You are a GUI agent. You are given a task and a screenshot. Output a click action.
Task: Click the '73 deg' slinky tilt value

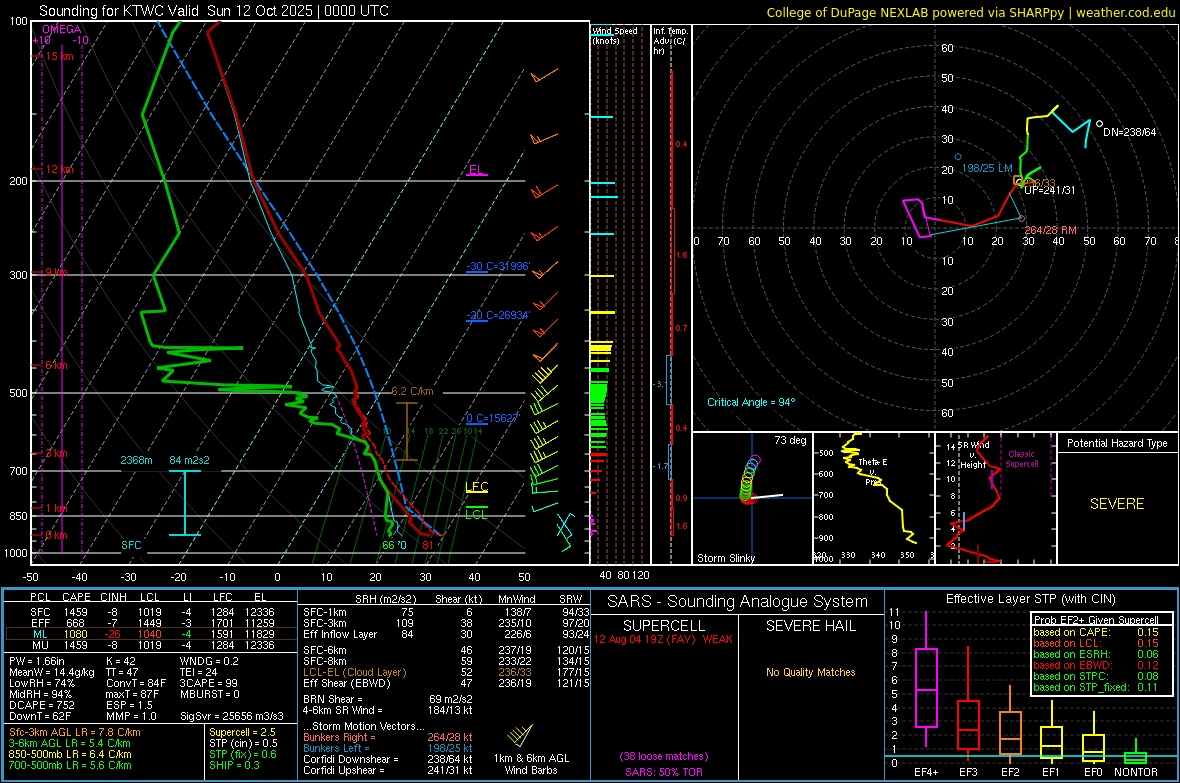(790, 440)
